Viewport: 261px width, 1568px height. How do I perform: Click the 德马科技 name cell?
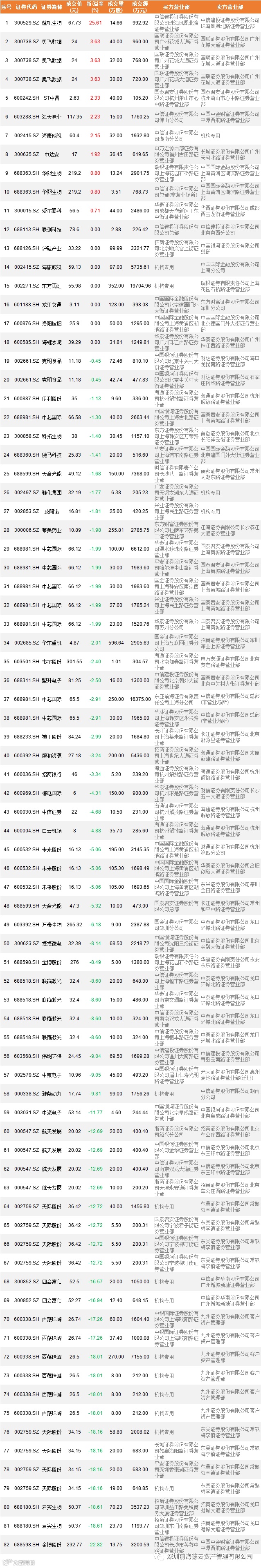click(51, 455)
